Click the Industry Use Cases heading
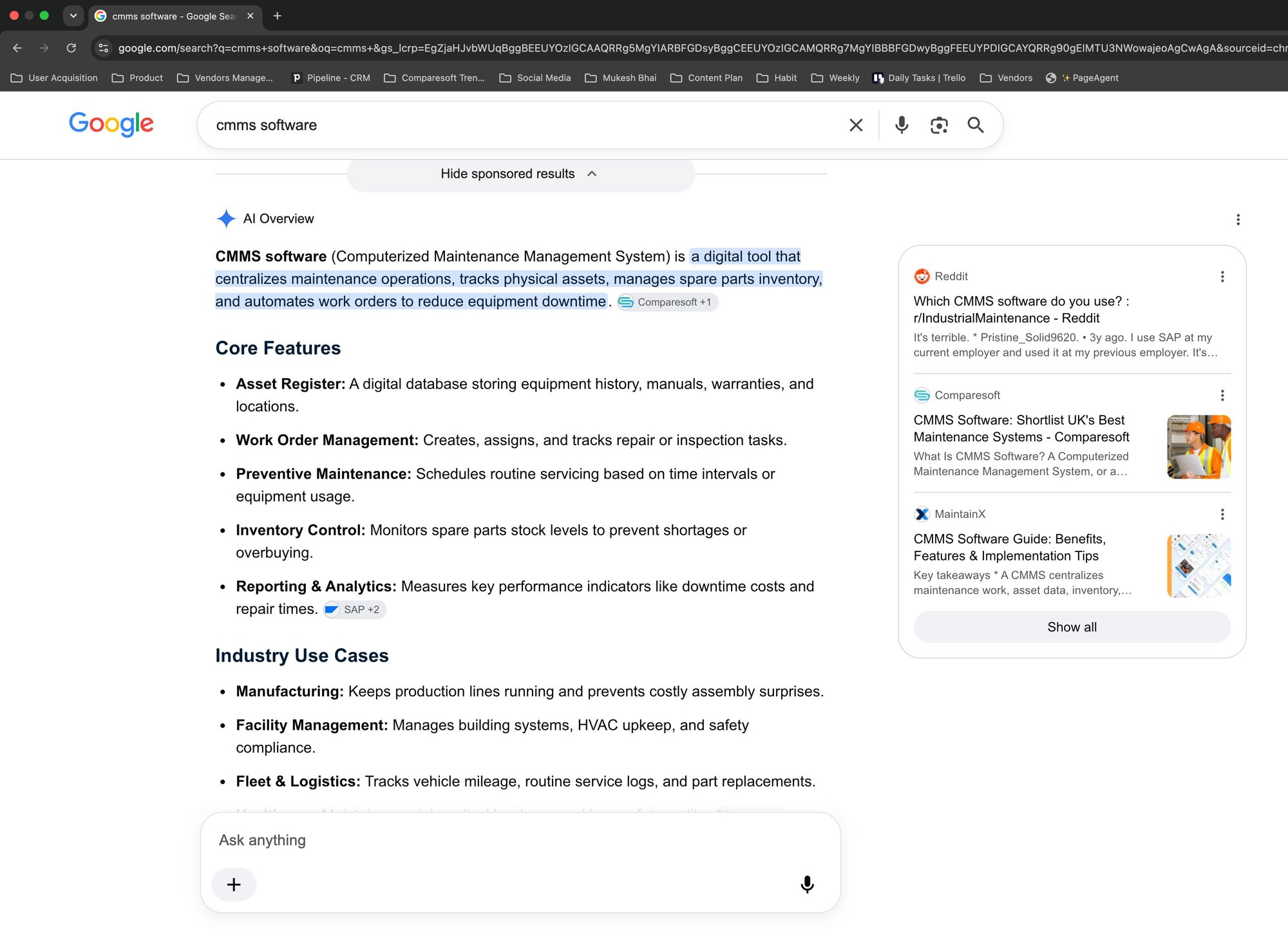The width and height of the screenshot is (1288, 945). tap(302, 655)
